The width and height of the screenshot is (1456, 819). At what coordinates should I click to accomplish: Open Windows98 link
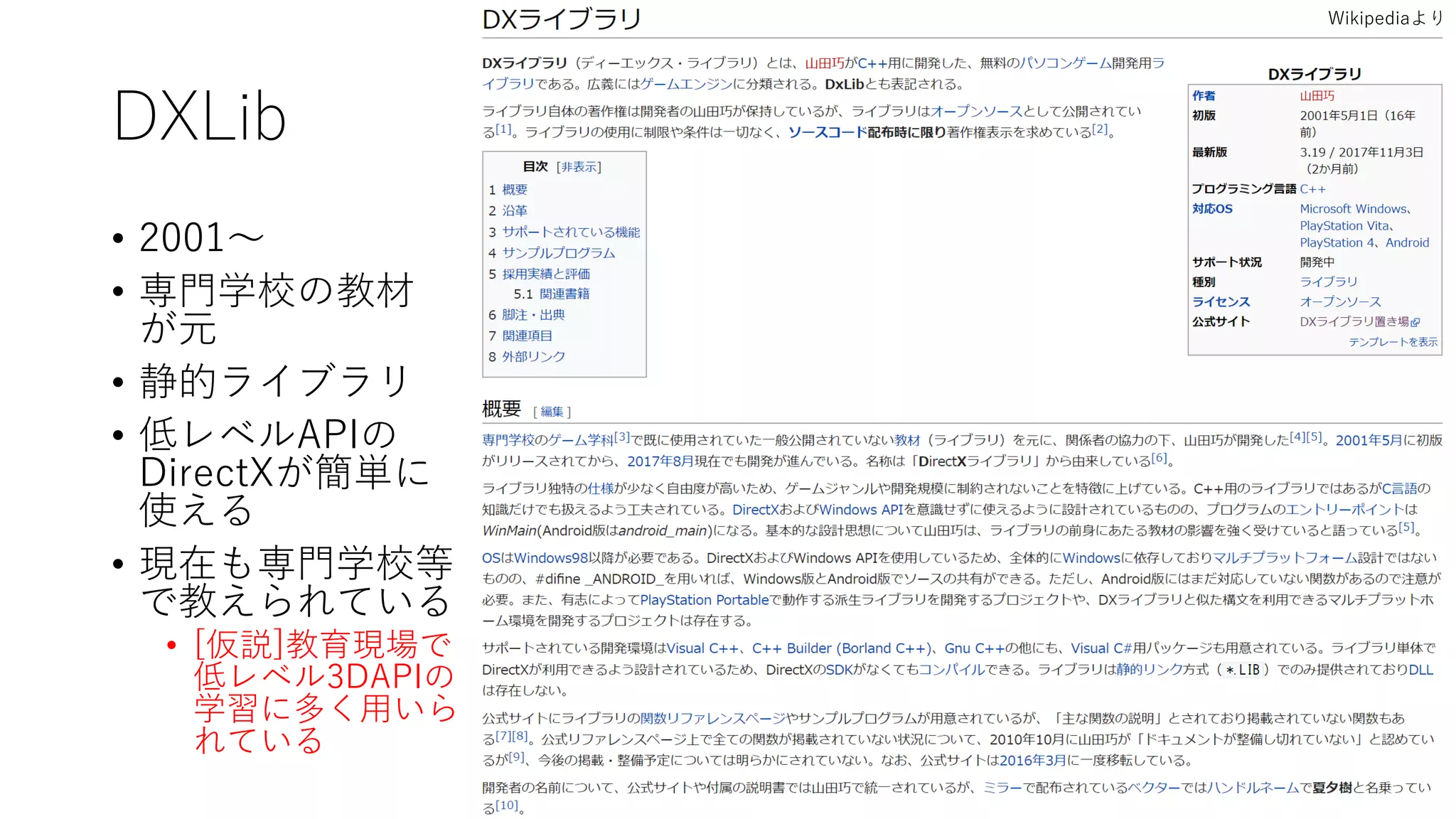551,558
